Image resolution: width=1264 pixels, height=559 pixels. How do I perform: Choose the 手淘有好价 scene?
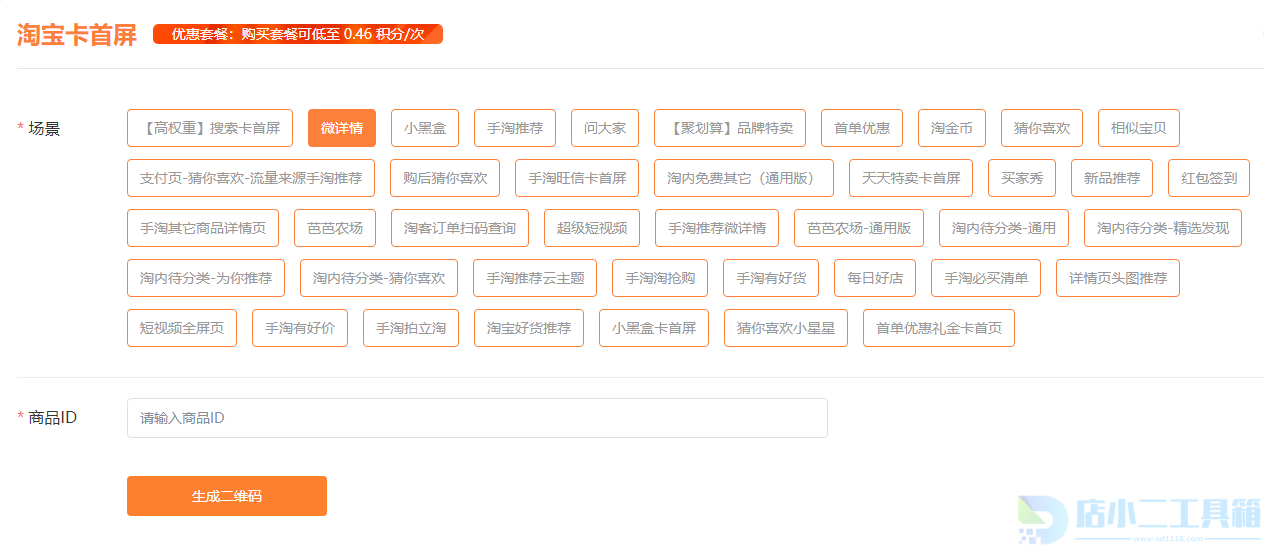point(300,328)
